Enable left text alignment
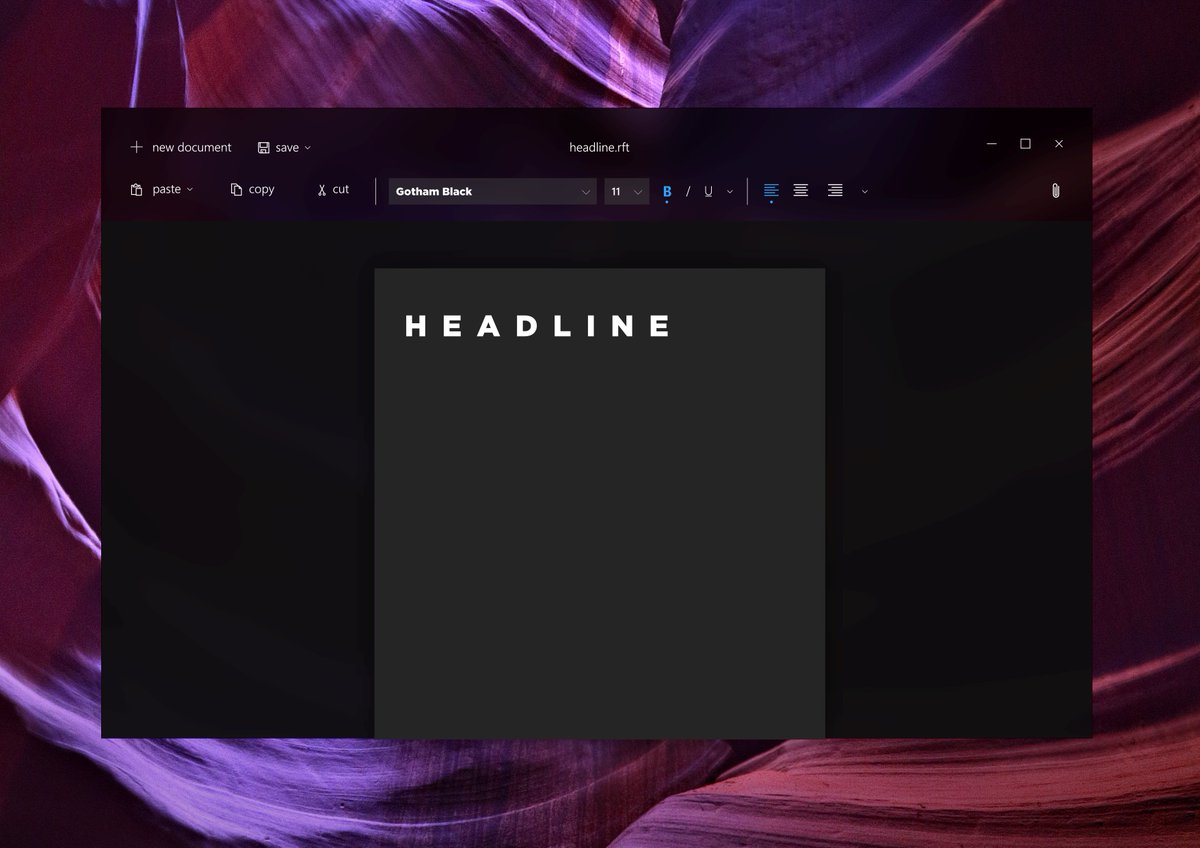This screenshot has width=1200, height=848. click(770, 190)
